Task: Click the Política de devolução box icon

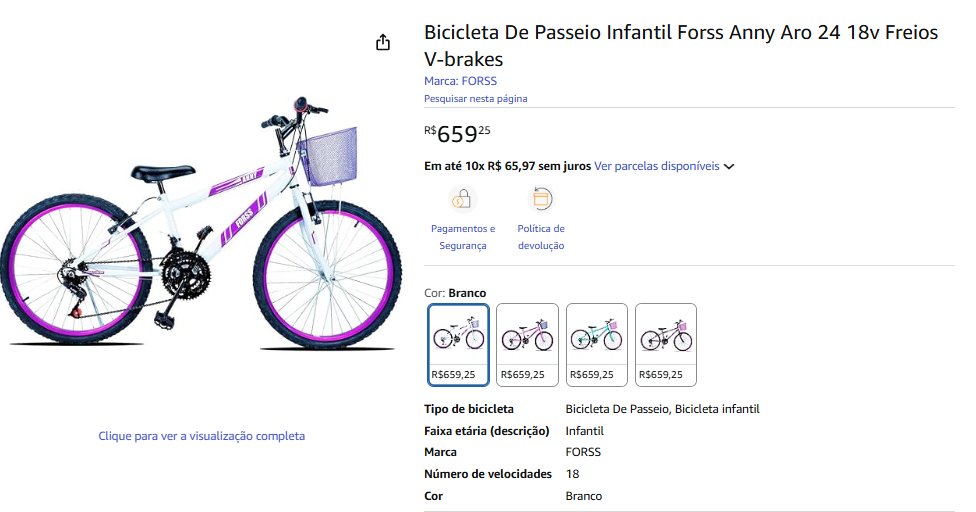Action: click(x=541, y=198)
